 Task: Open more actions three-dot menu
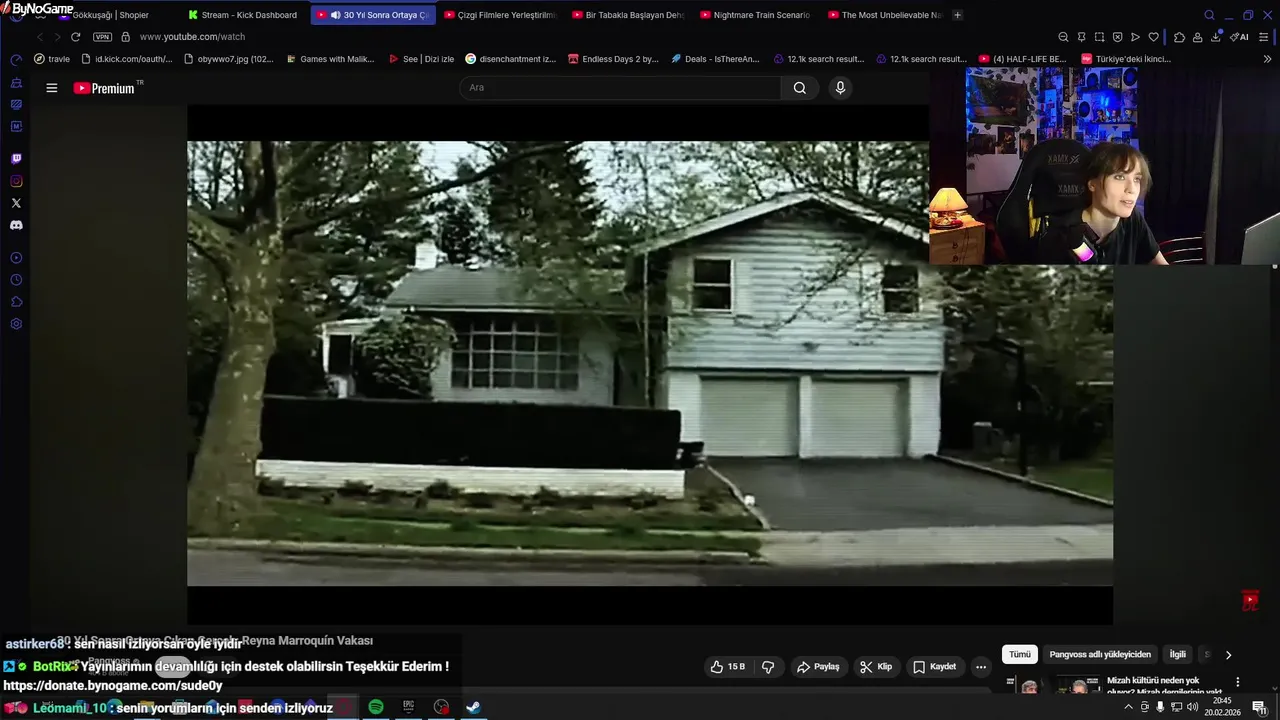[981, 667]
